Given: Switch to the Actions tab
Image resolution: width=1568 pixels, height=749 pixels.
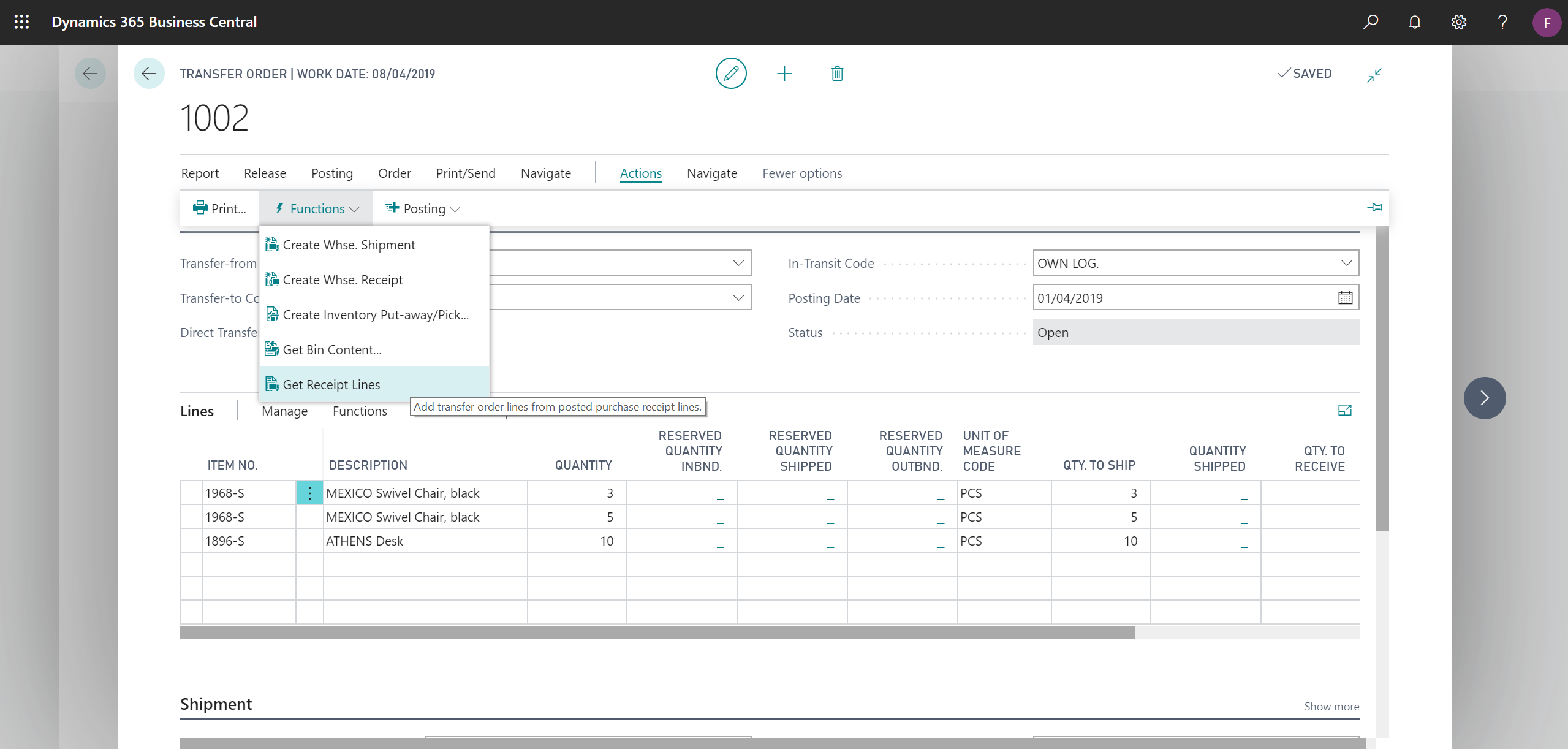Looking at the screenshot, I should tap(640, 173).
